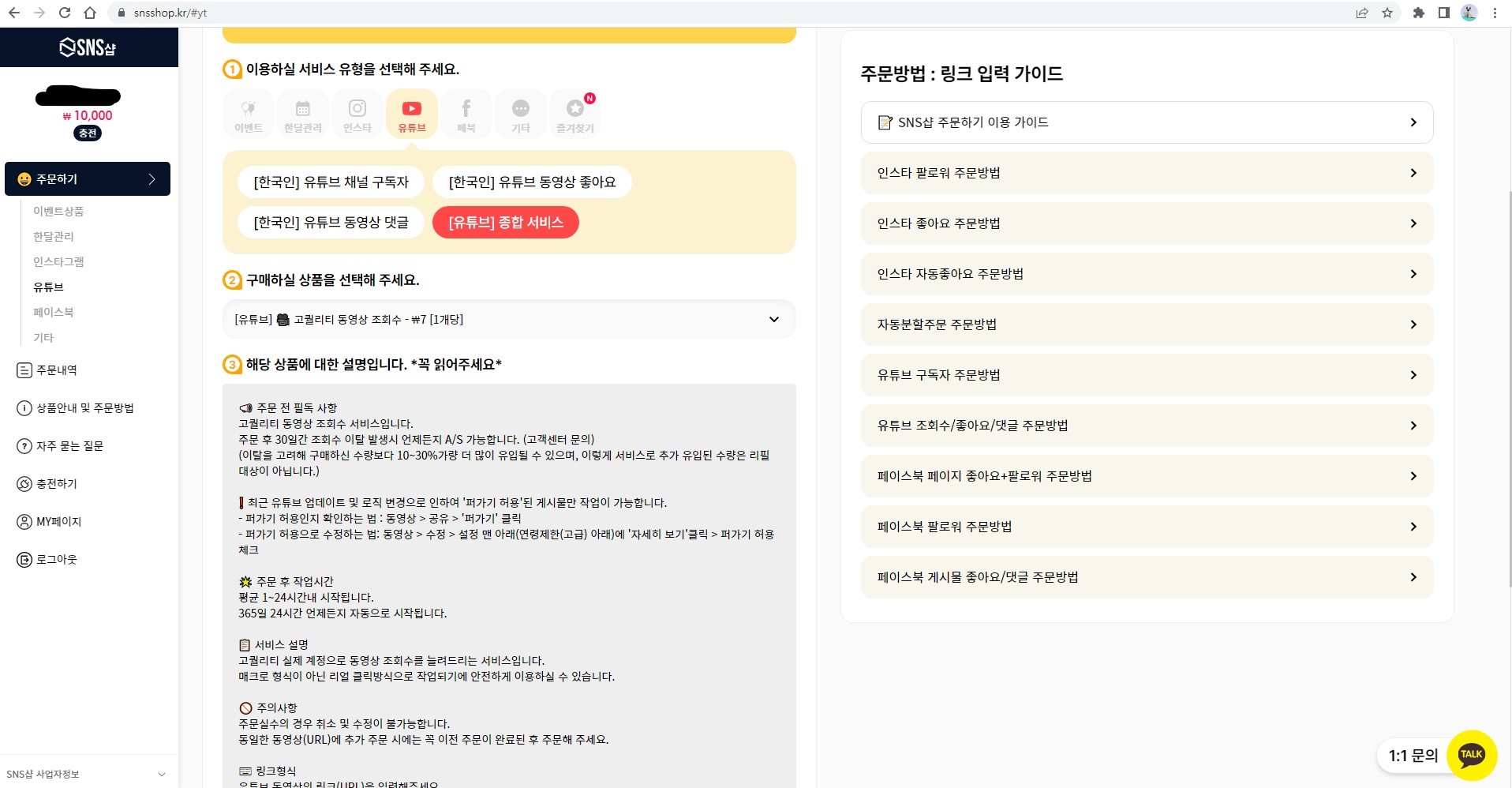Open the 이벤트 service type icon
The image size is (1512, 788).
click(249, 114)
